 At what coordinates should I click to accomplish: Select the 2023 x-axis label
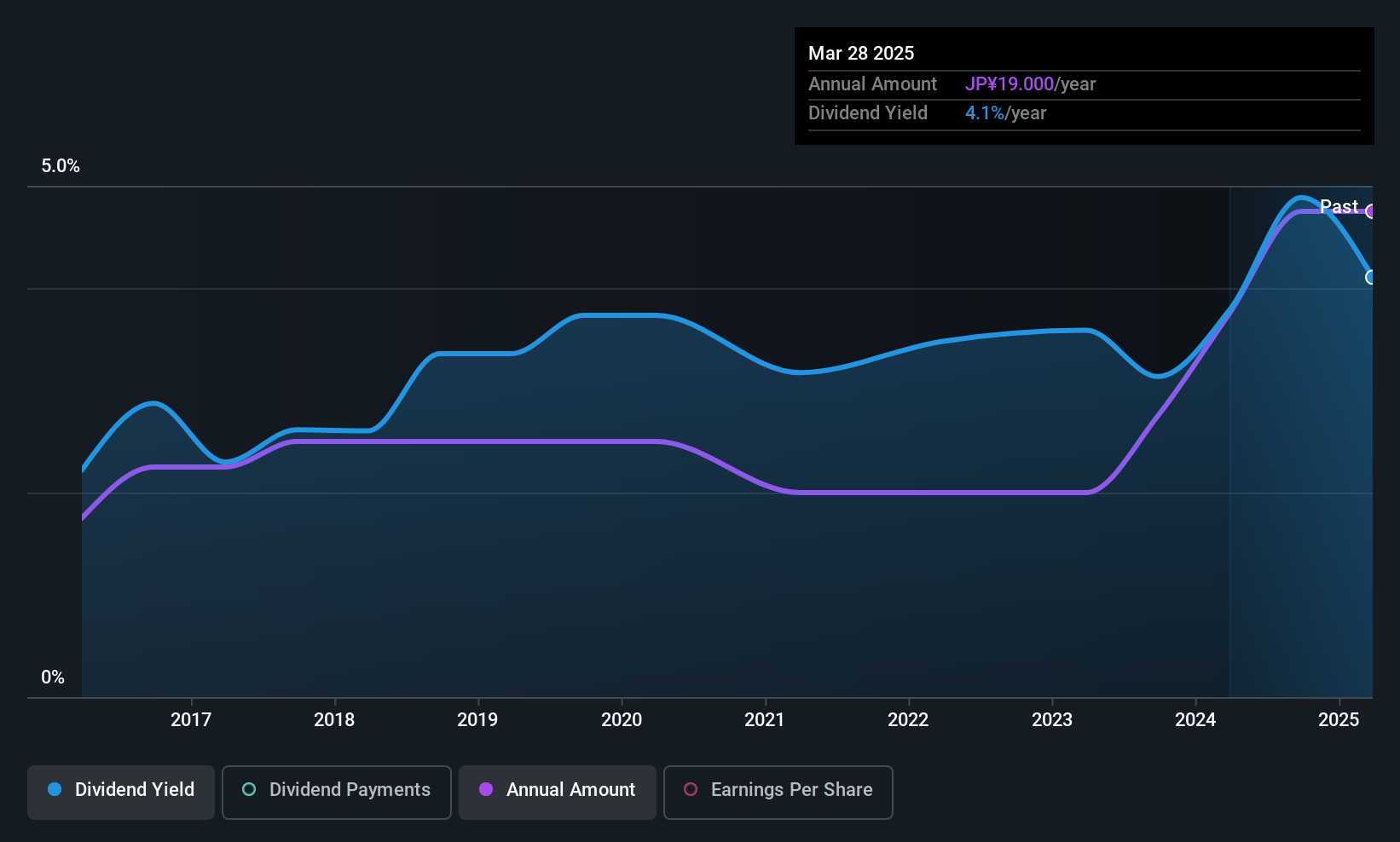(1052, 719)
